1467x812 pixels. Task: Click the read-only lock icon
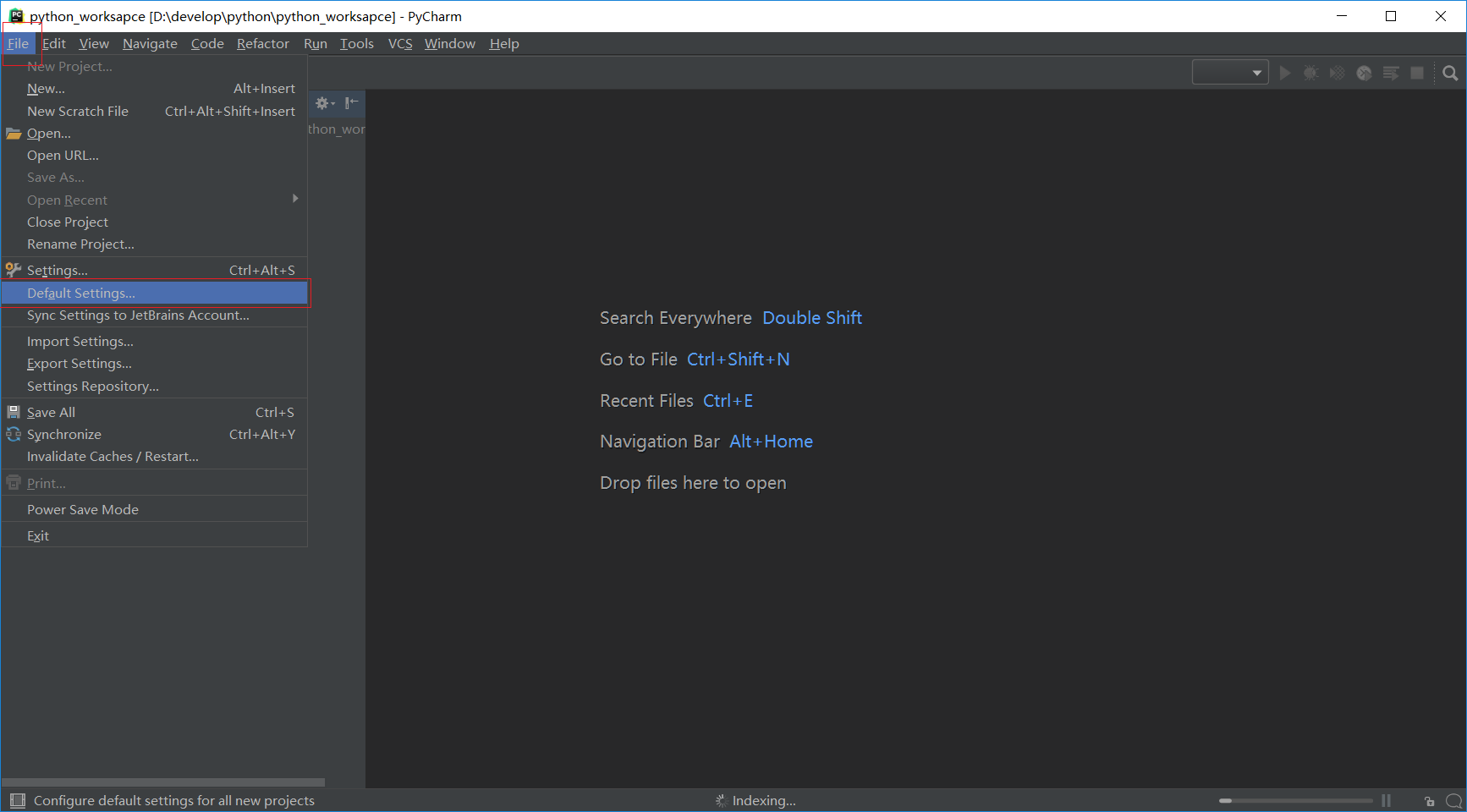pos(1429,801)
